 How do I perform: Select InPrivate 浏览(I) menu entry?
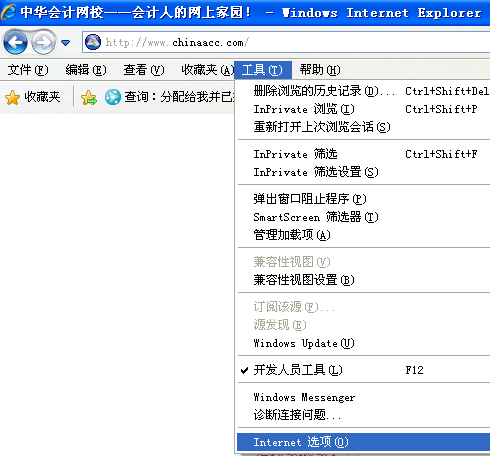(363, 109)
